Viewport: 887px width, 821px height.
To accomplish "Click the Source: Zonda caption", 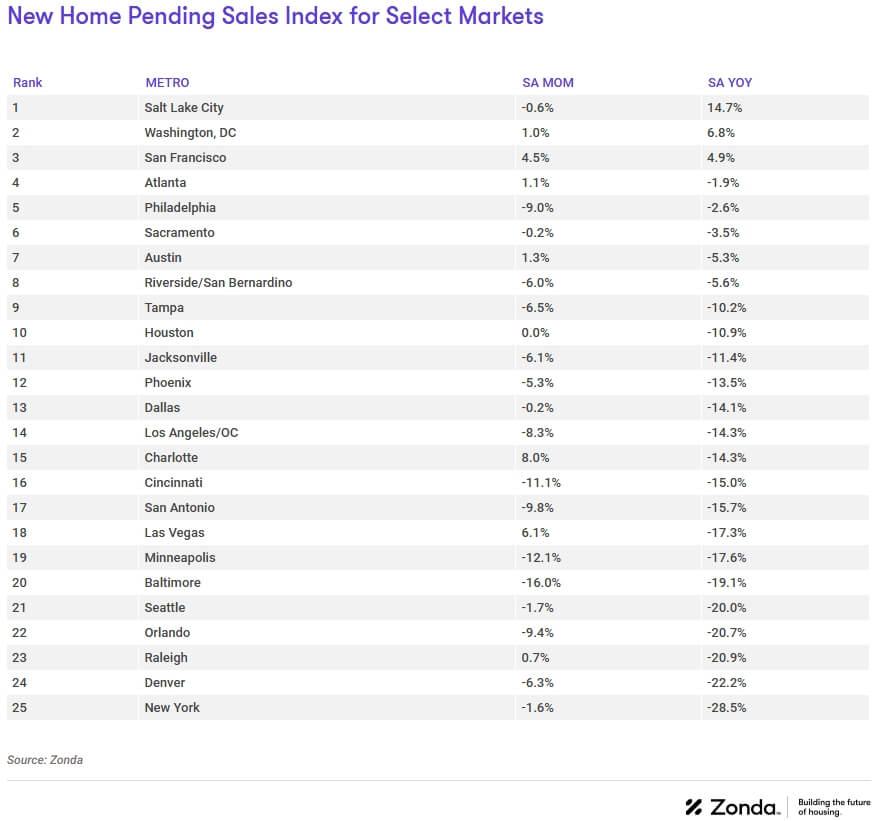I will point(45,760).
